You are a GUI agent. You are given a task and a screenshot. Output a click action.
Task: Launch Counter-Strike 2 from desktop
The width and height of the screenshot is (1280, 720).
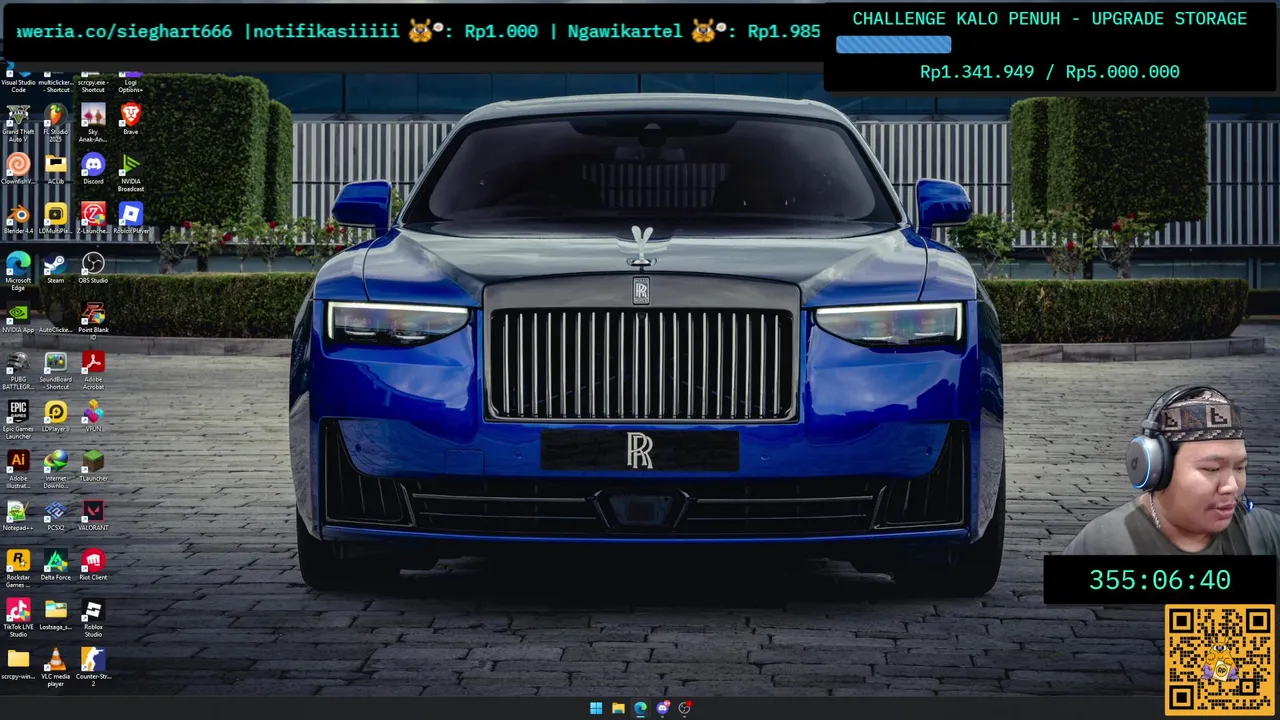click(x=93, y=667)
